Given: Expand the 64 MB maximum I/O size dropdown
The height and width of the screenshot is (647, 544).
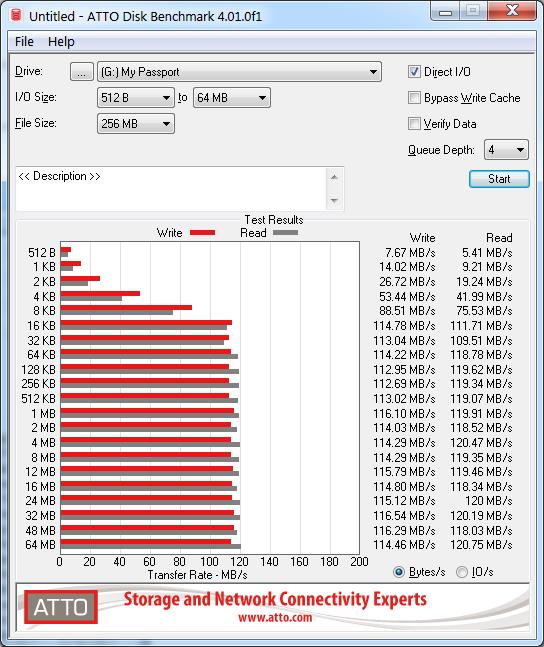Looking at the screenshot, I should [x=232, y=98].
